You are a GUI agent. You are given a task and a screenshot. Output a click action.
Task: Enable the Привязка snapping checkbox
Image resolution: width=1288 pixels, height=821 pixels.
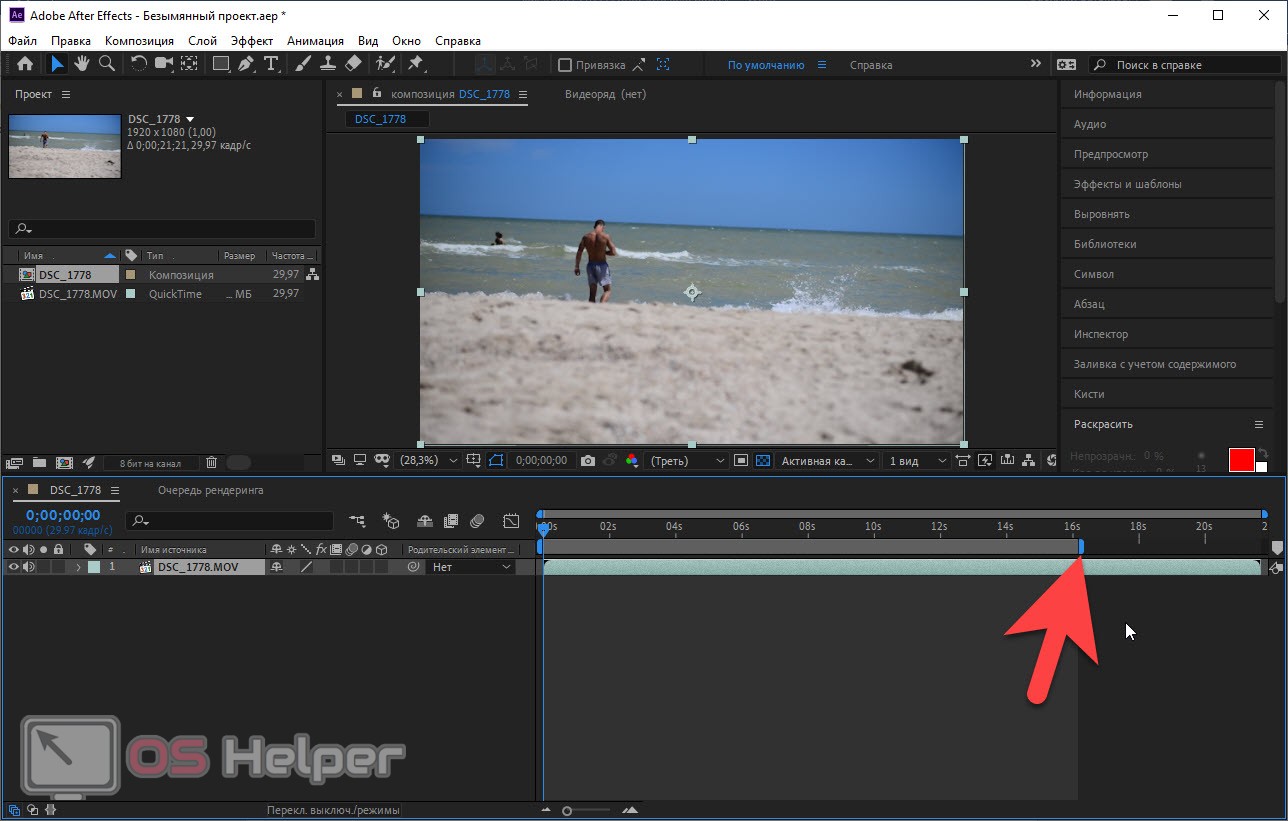565,65
